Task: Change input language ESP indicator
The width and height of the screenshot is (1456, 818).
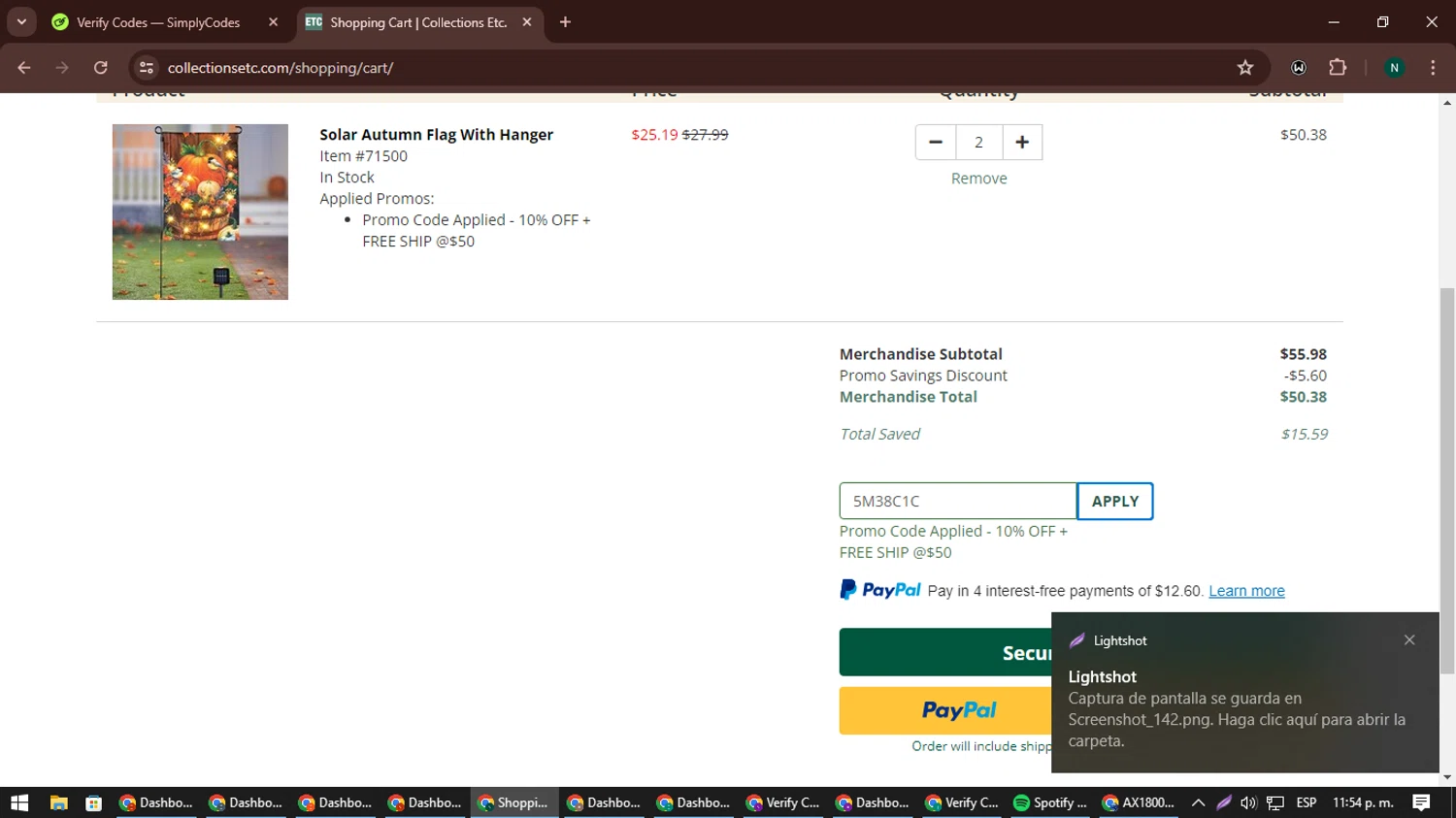Action: pyautogui.click(x=1307, y=802)
